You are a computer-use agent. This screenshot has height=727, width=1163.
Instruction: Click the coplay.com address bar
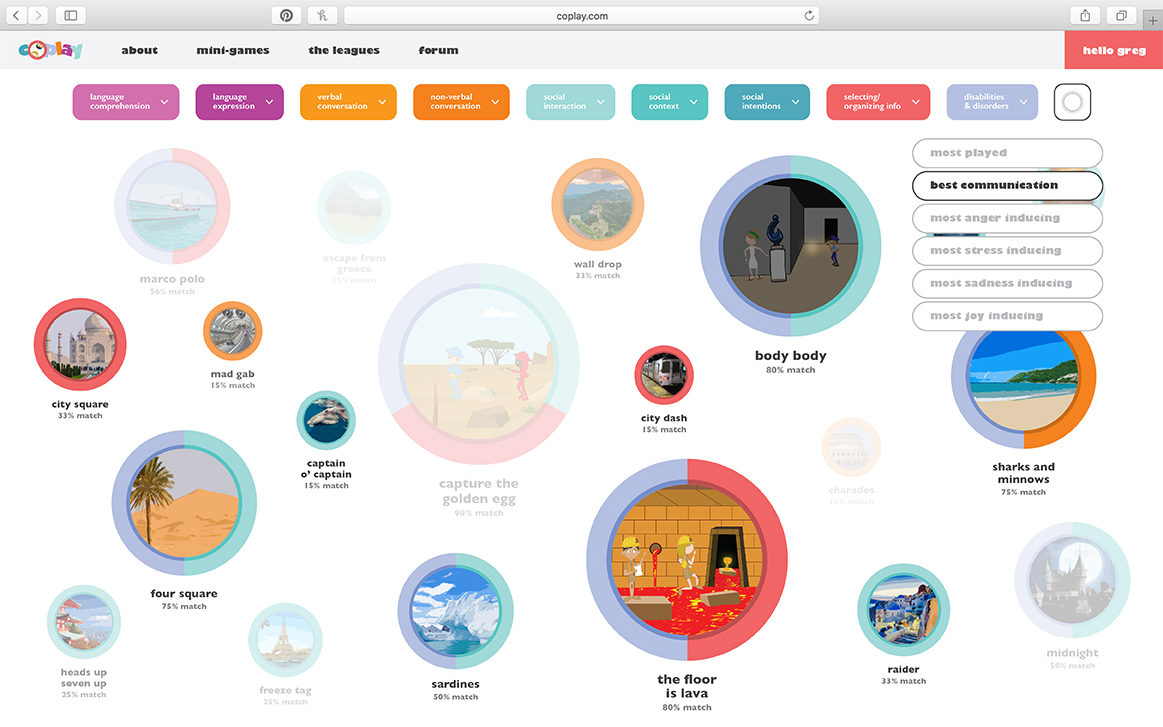582,15
